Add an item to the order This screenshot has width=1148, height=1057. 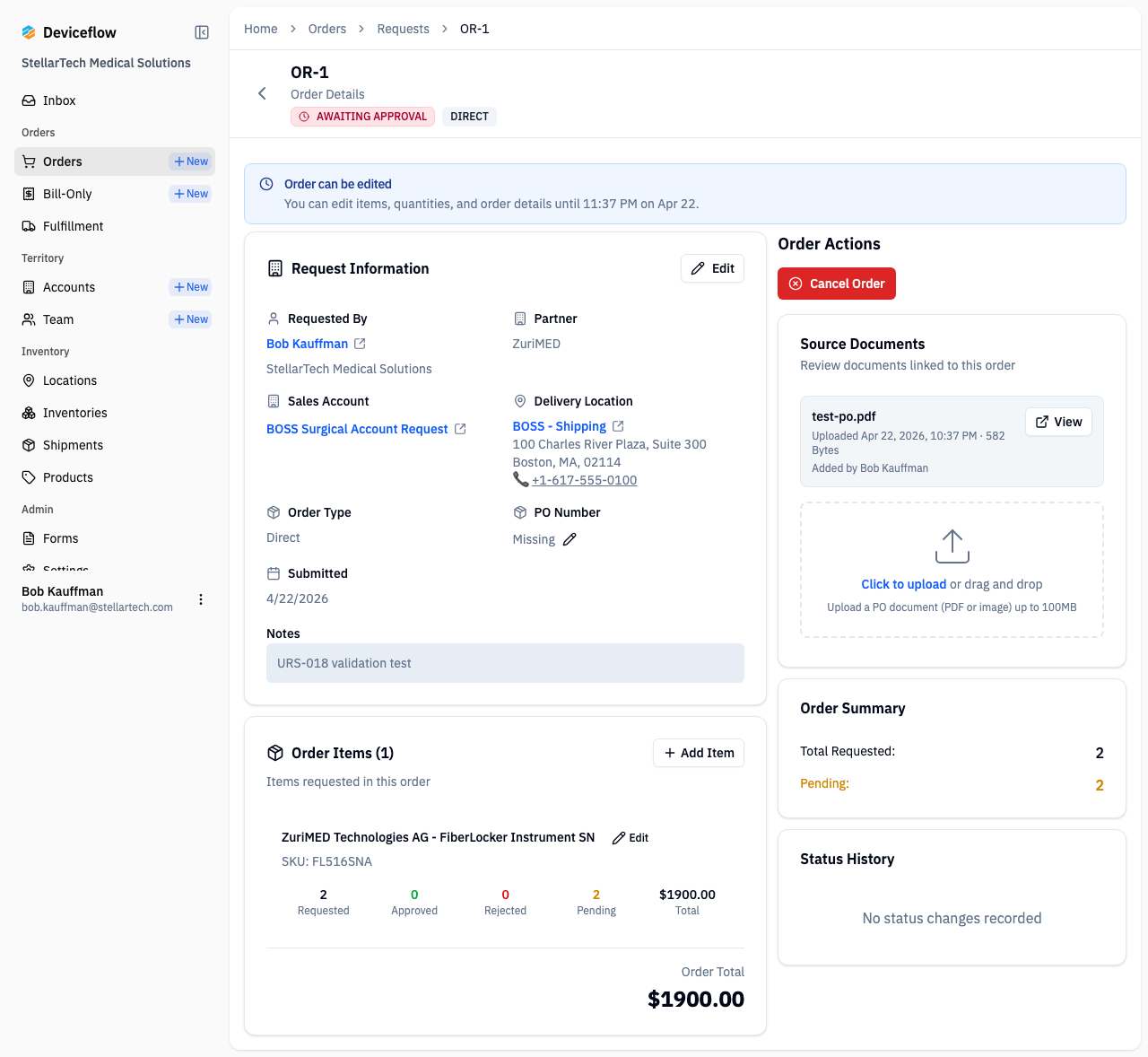[699, 753]
